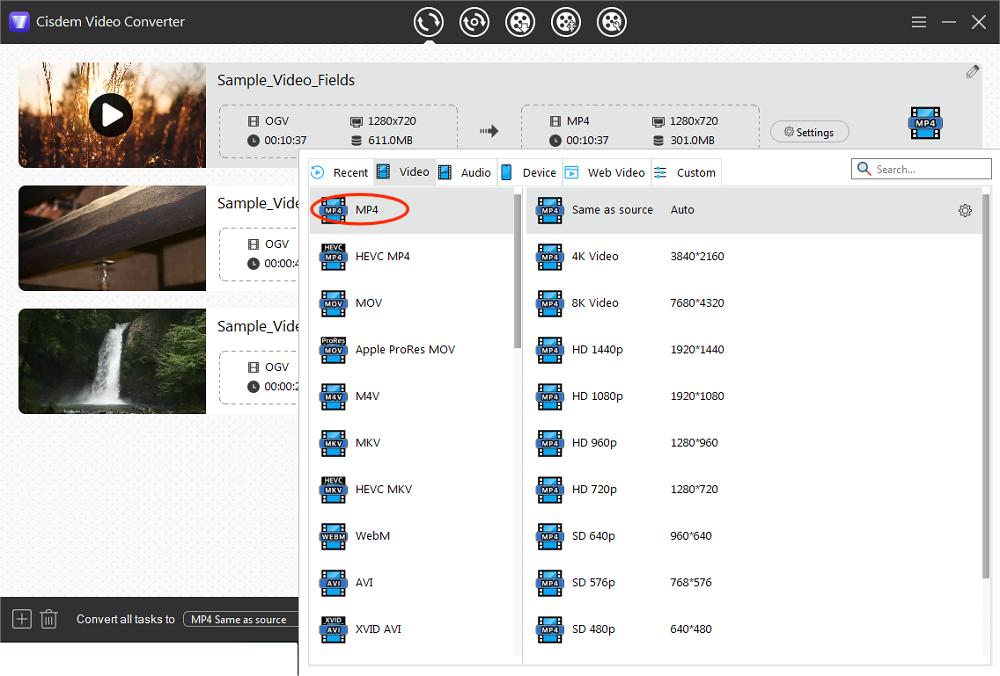Click the MP4 output format icon for Sample_Video_Fields

click(925, 123)
